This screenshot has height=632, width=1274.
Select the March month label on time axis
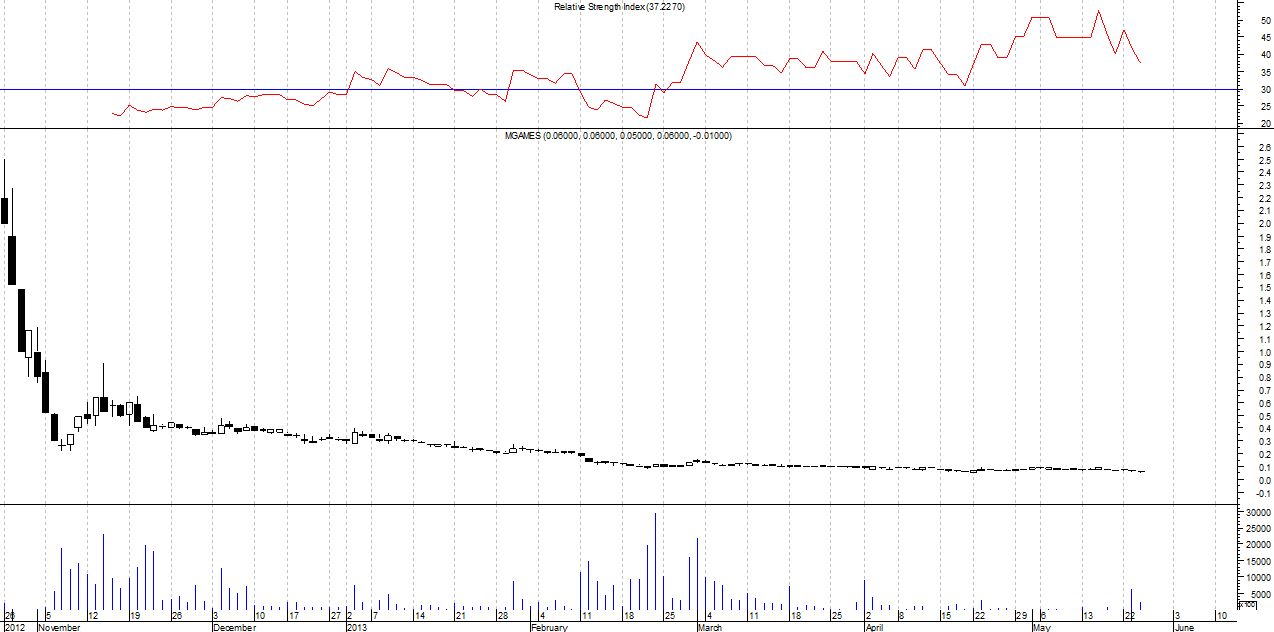pos(710,628)
